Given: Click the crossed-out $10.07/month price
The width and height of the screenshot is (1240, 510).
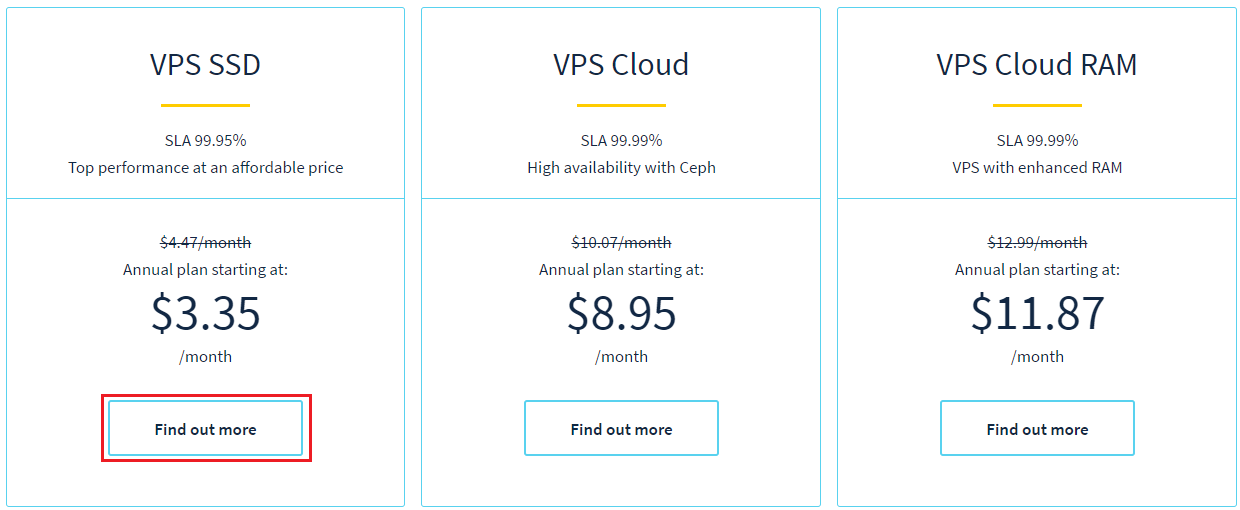Looking at the screenshot, I should click(x=621, y=242).
